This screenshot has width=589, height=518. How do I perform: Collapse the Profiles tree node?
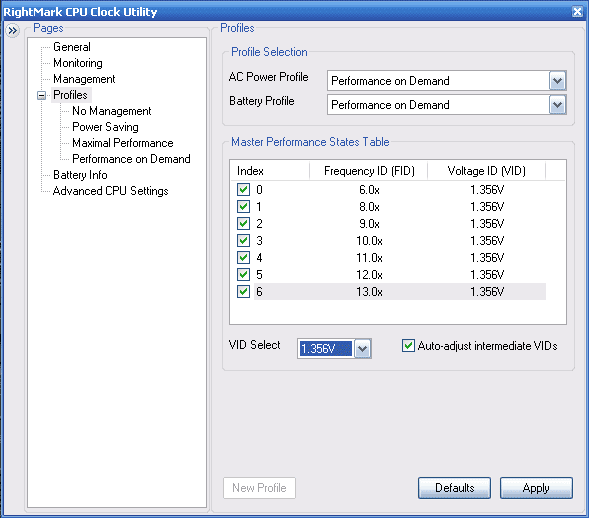42,95
